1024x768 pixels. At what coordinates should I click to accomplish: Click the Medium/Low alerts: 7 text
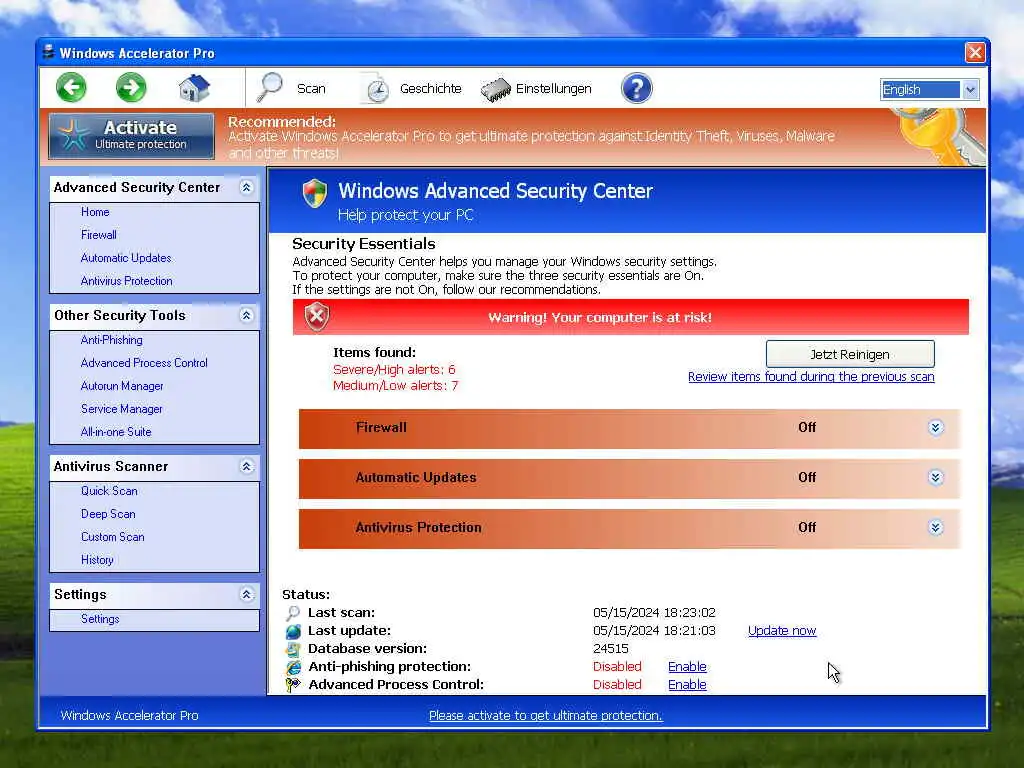click(395, 386)
